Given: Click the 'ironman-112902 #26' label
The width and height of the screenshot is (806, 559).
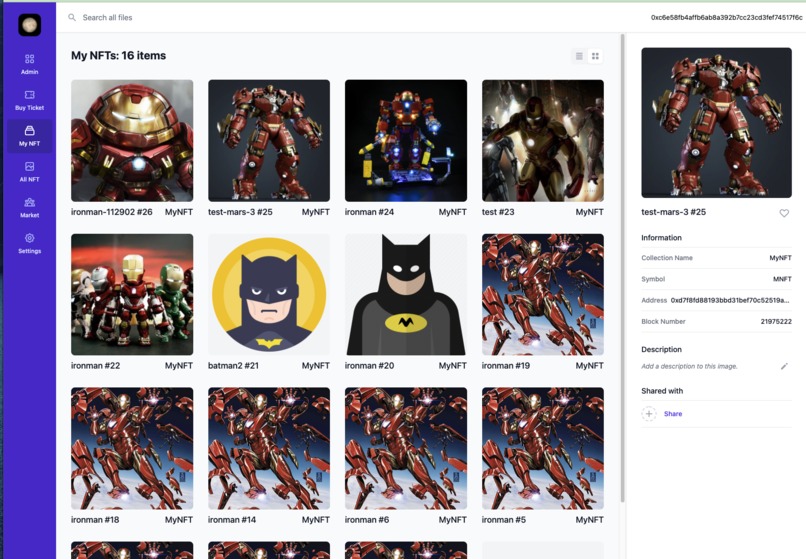Looking at the screenshot, I should pos(112,212).
